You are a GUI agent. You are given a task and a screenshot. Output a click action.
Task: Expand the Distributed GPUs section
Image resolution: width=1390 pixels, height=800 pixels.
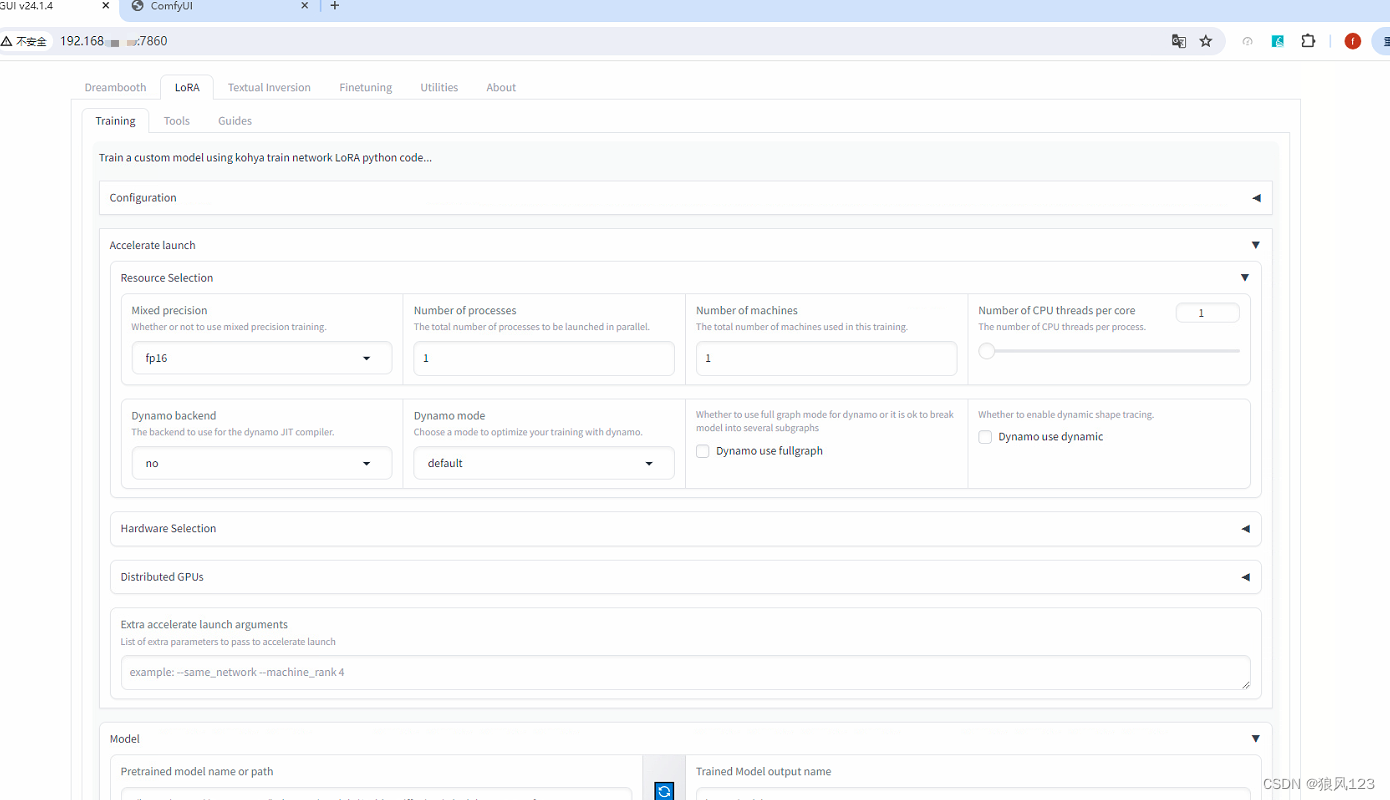pos(686,577)
